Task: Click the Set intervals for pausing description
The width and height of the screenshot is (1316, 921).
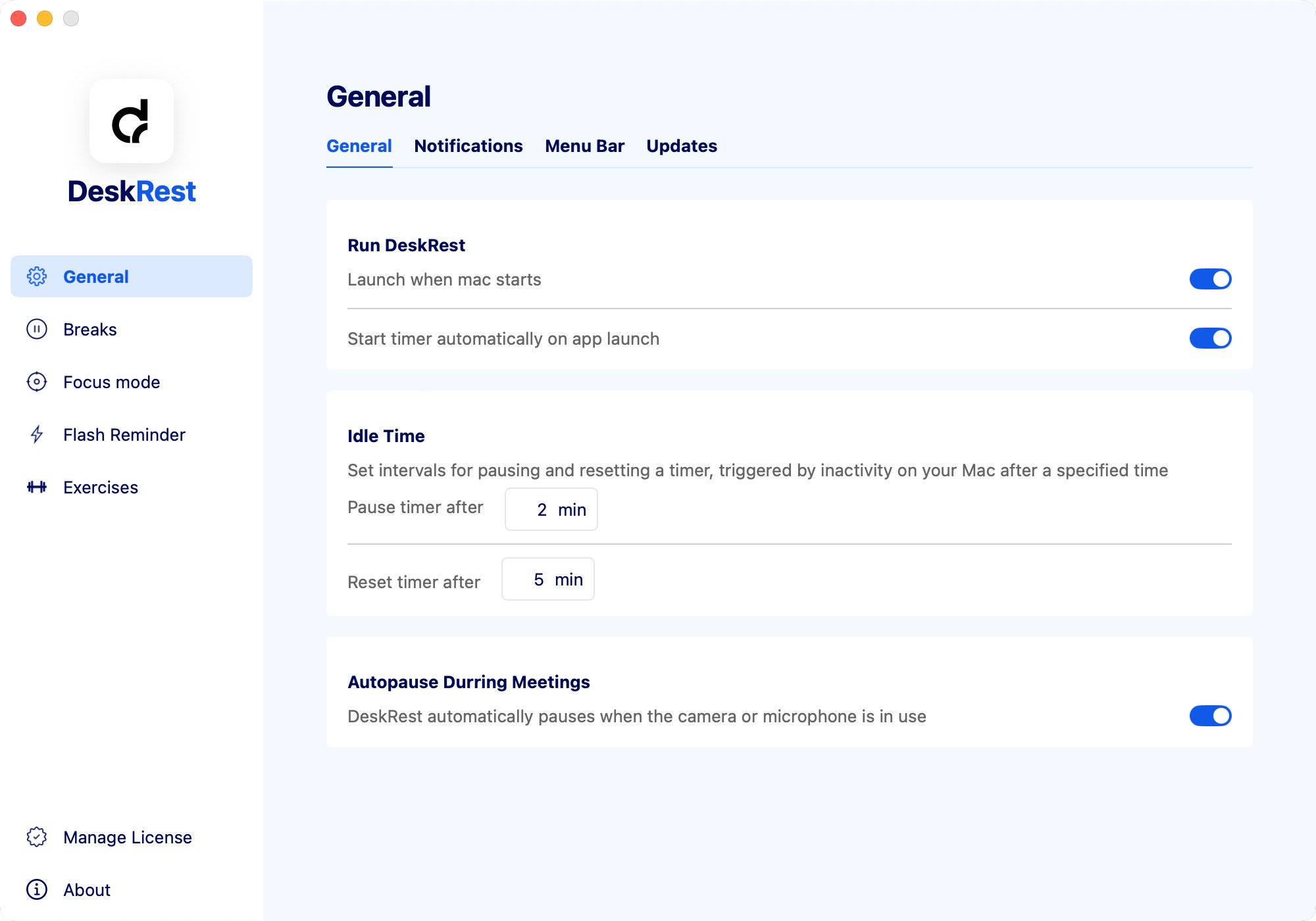Action: pyautogui.click(x=757, y=470)
